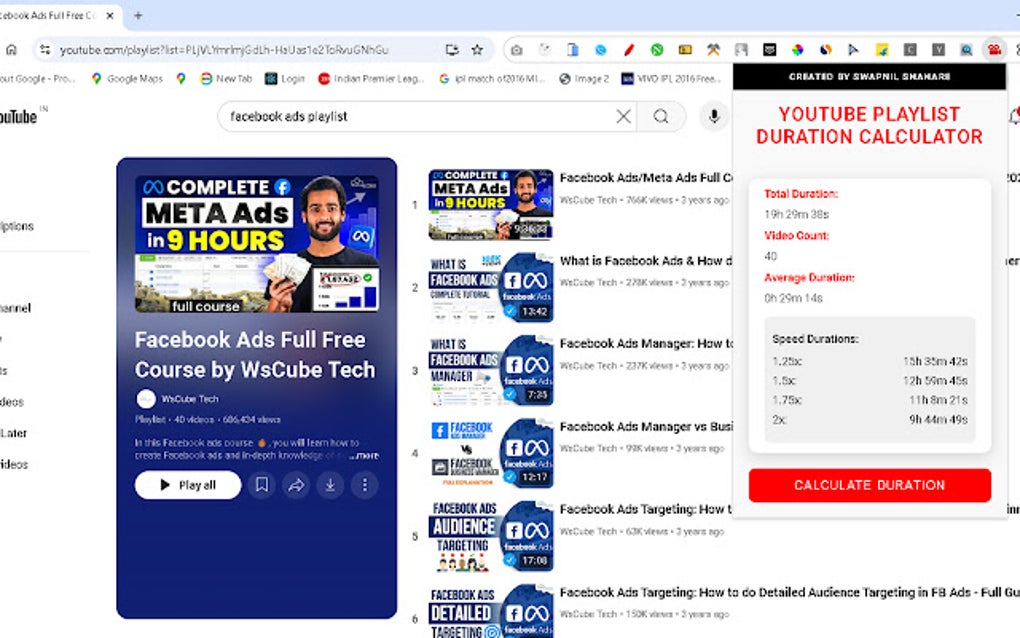Expand the playlist description with the more link
The height and width of the screenshot is (638, 1020).
pyautogui.click(x=362, y=455)
